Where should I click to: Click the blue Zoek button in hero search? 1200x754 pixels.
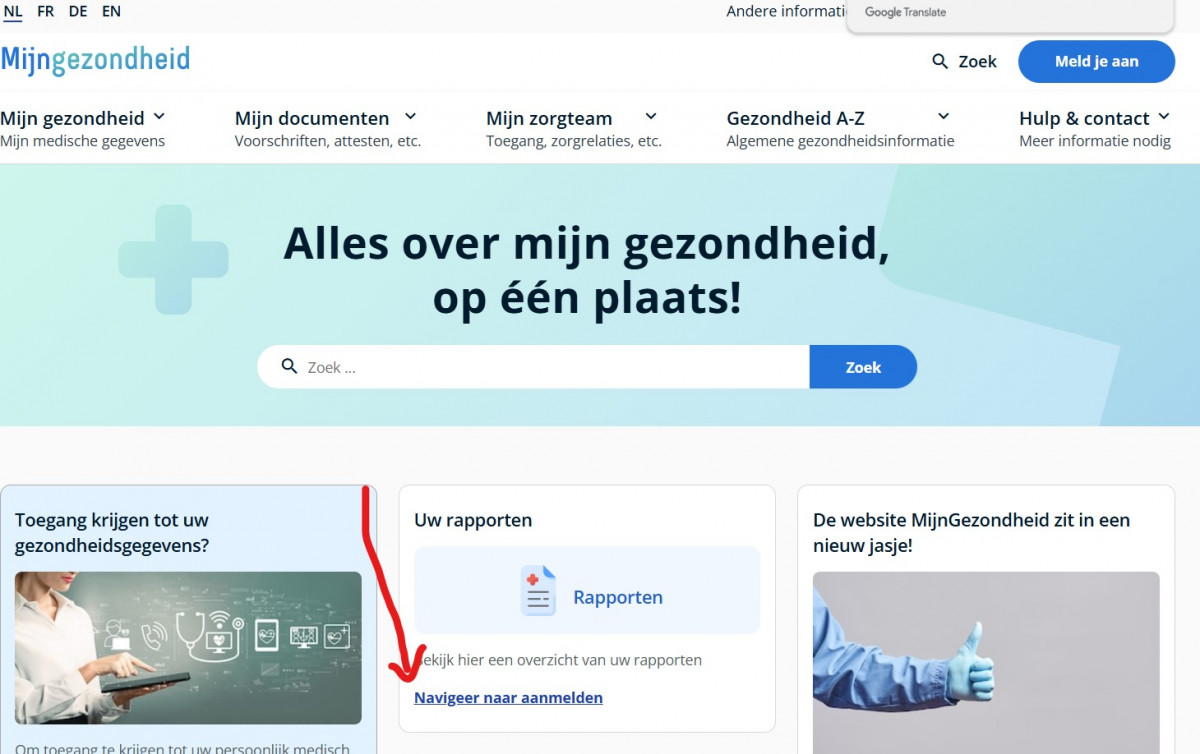(863, 367)
